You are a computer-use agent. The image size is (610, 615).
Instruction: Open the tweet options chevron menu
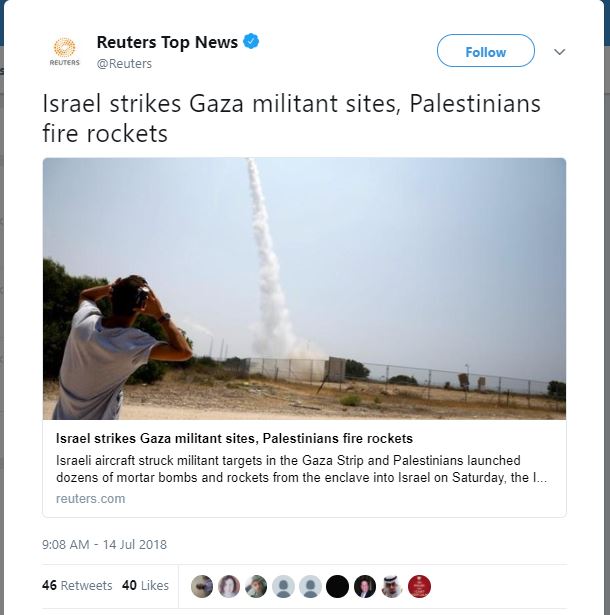[x=559, y=51]
